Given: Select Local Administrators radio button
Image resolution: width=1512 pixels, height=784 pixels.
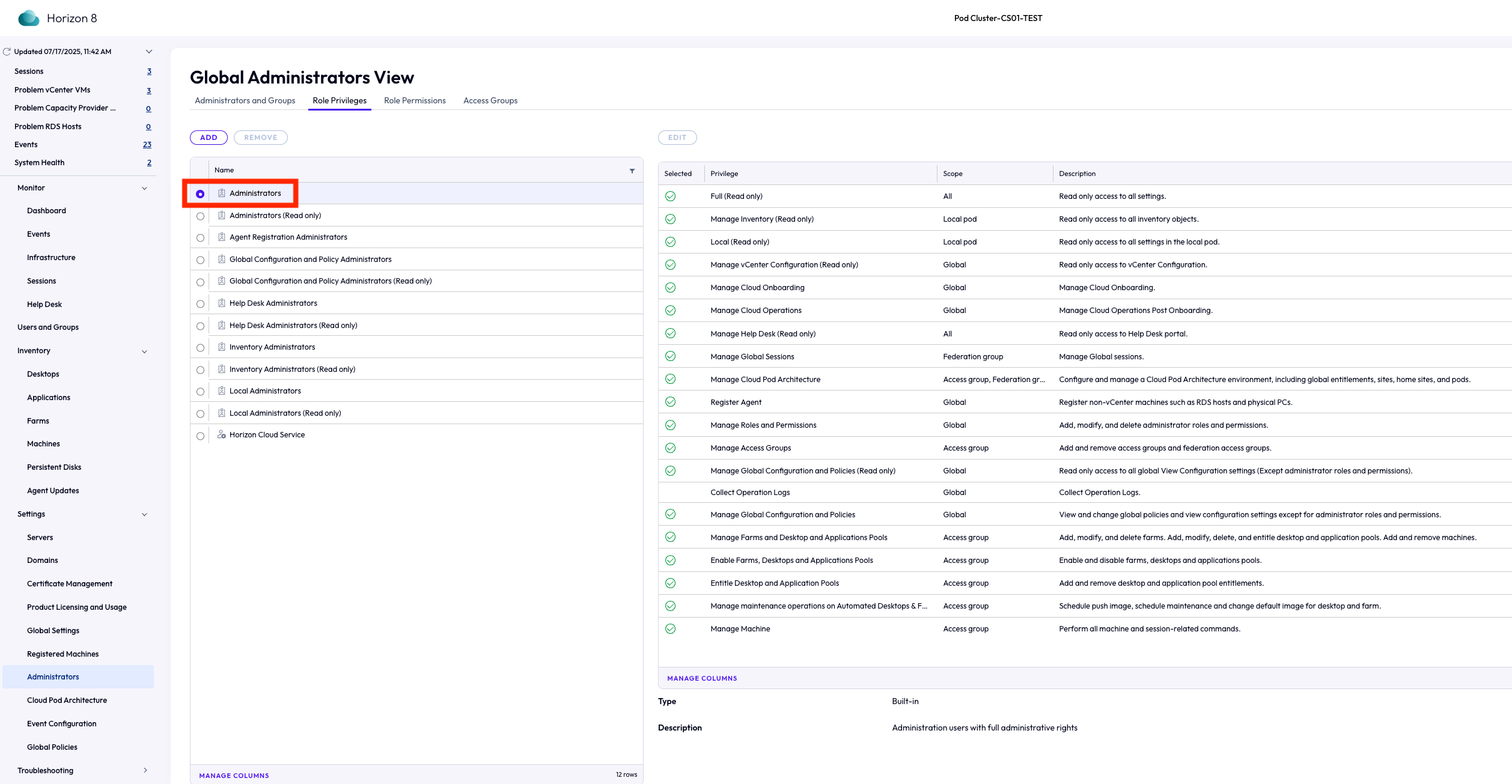Looking at the screenshot, I should (200, 392).
